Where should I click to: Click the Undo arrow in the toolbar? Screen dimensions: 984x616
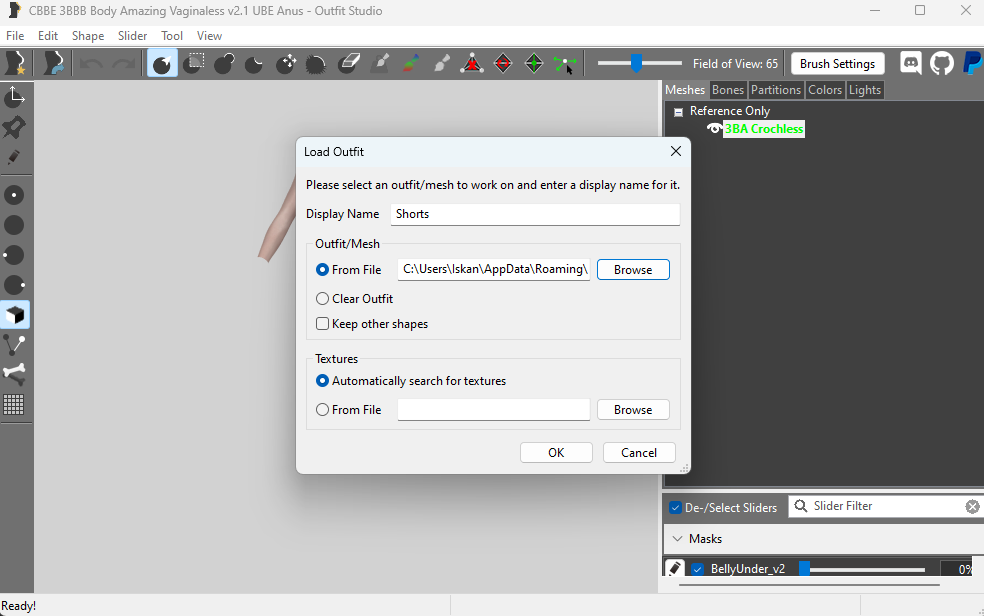pyautogui.click(x=92, y=63)
